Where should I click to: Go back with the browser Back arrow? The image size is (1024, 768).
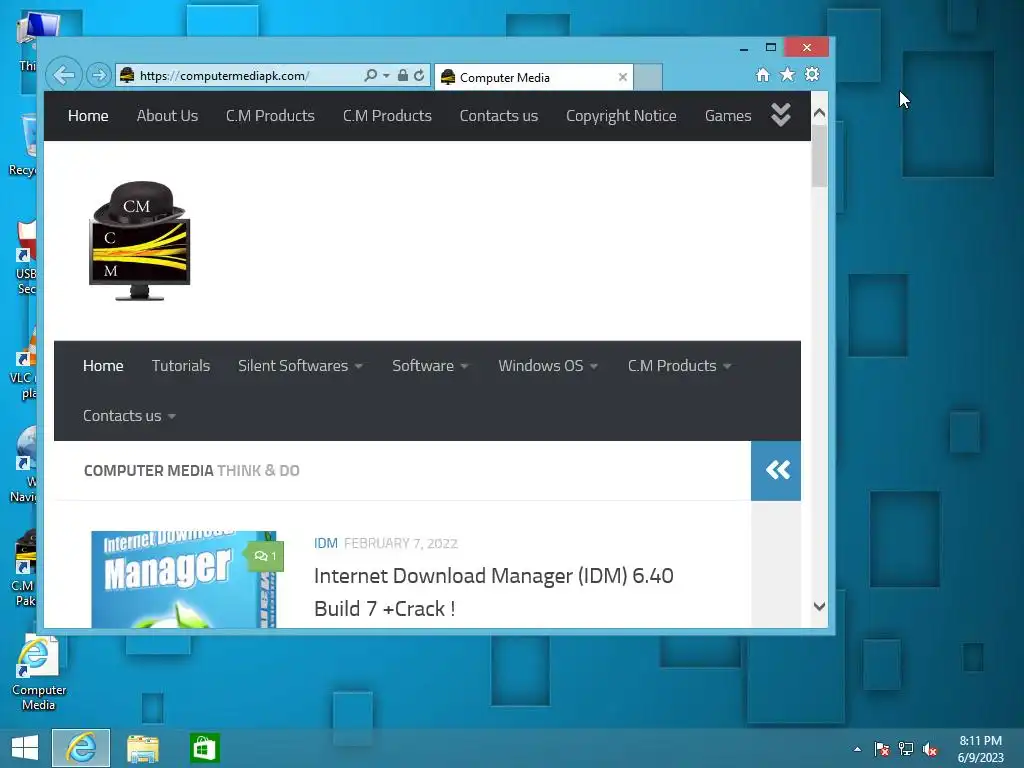[x=64, y=75]
